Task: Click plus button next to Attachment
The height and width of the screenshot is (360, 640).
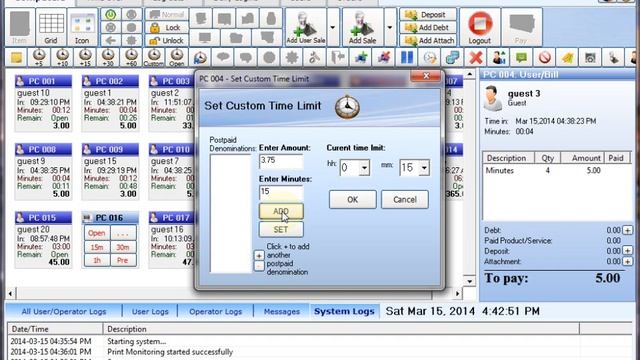Action: [x=627, y=261]
